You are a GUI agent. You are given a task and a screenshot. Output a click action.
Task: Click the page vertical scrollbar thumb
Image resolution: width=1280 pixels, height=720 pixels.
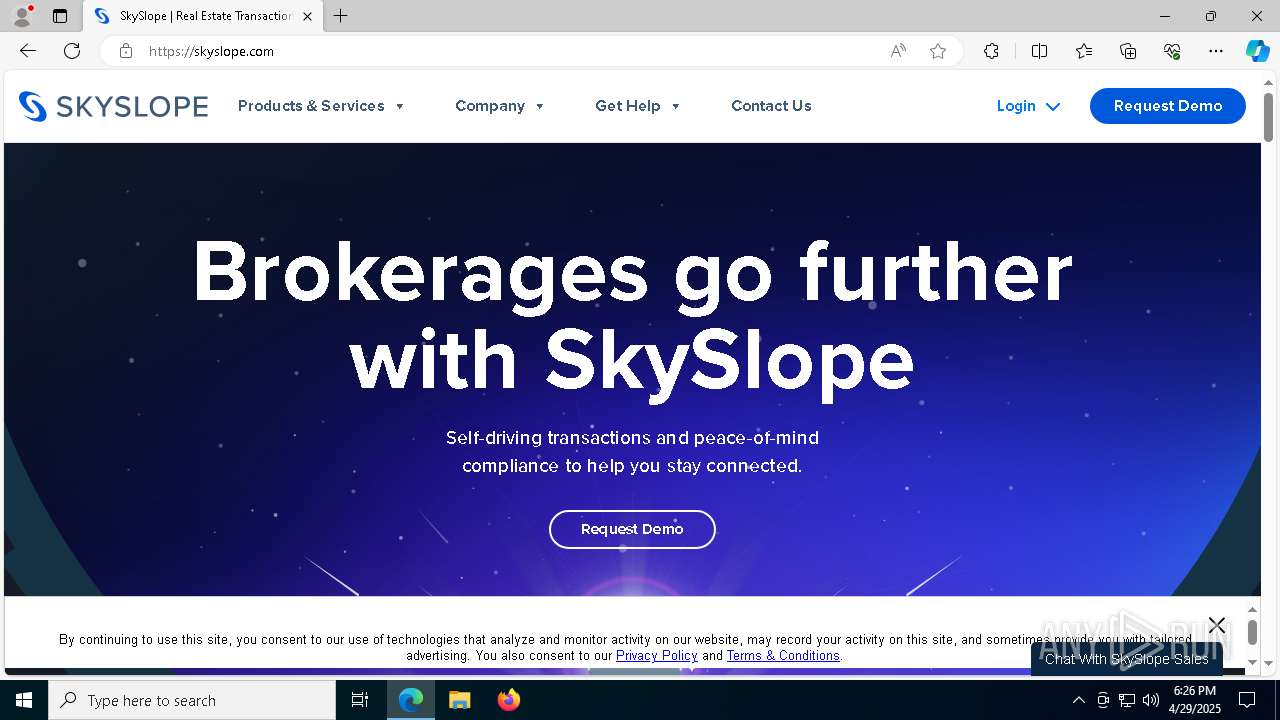[x=1269, y=118]
